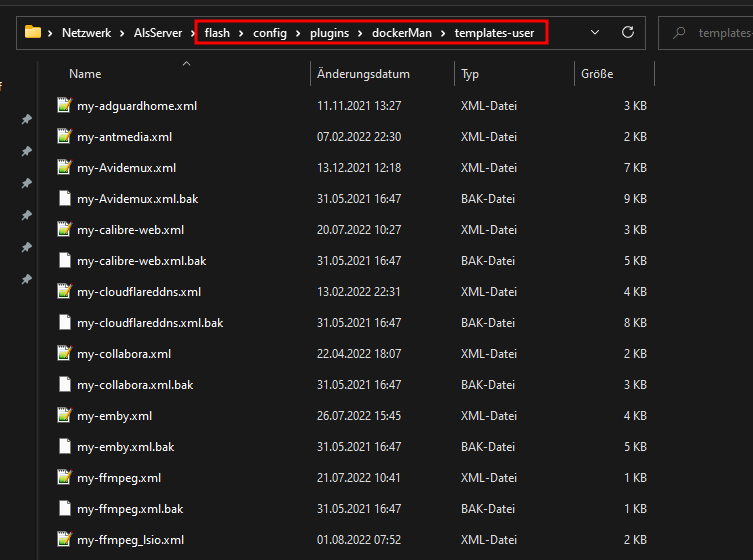Navigate to the Netzwerk breadcrumb
This screenshot has height=560, width=753.
click(86, 33)
